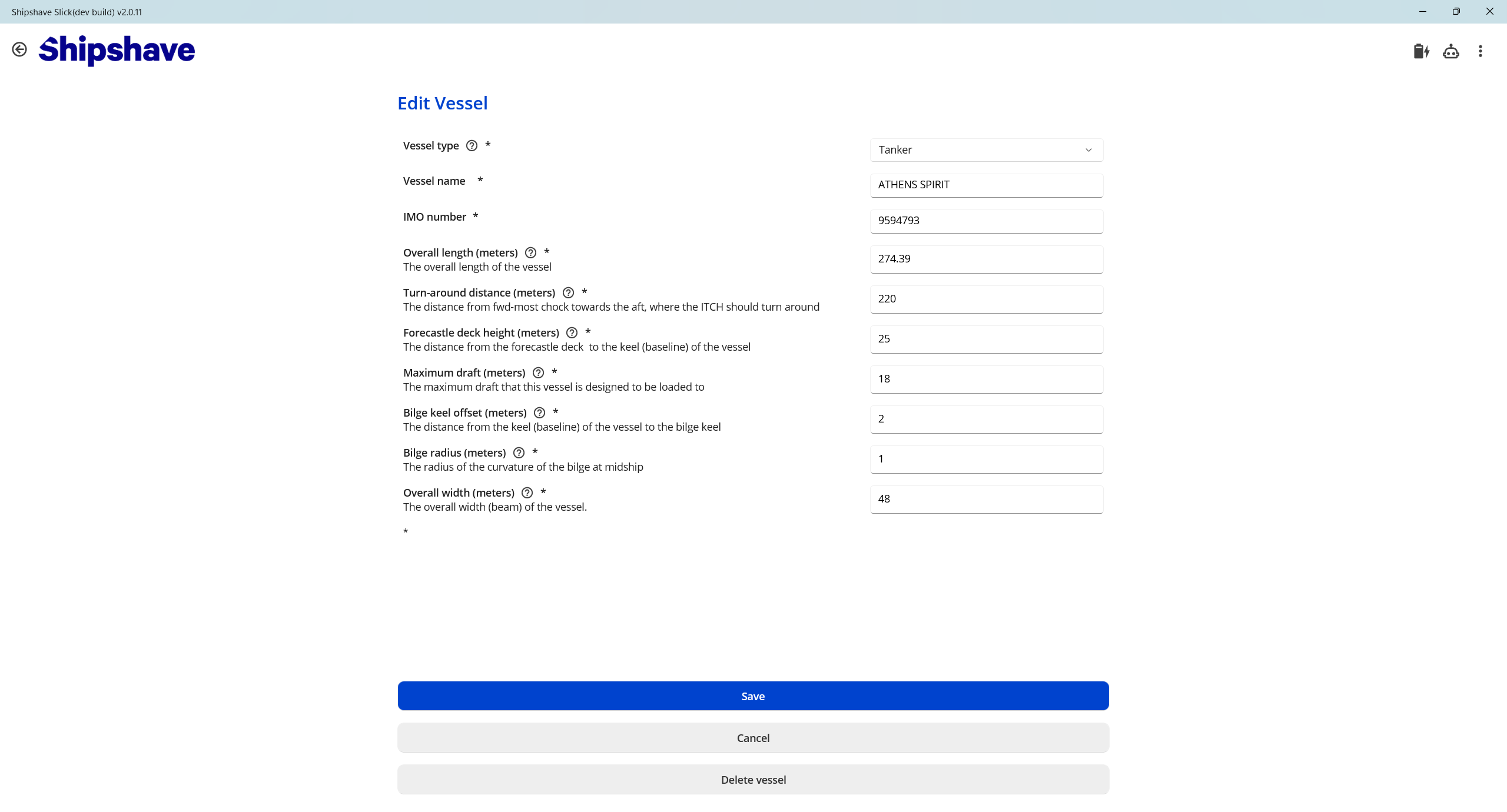Screen dimensions: 1507x812
Task: Click Overall width help icon
Action: [x=527, y=493]
